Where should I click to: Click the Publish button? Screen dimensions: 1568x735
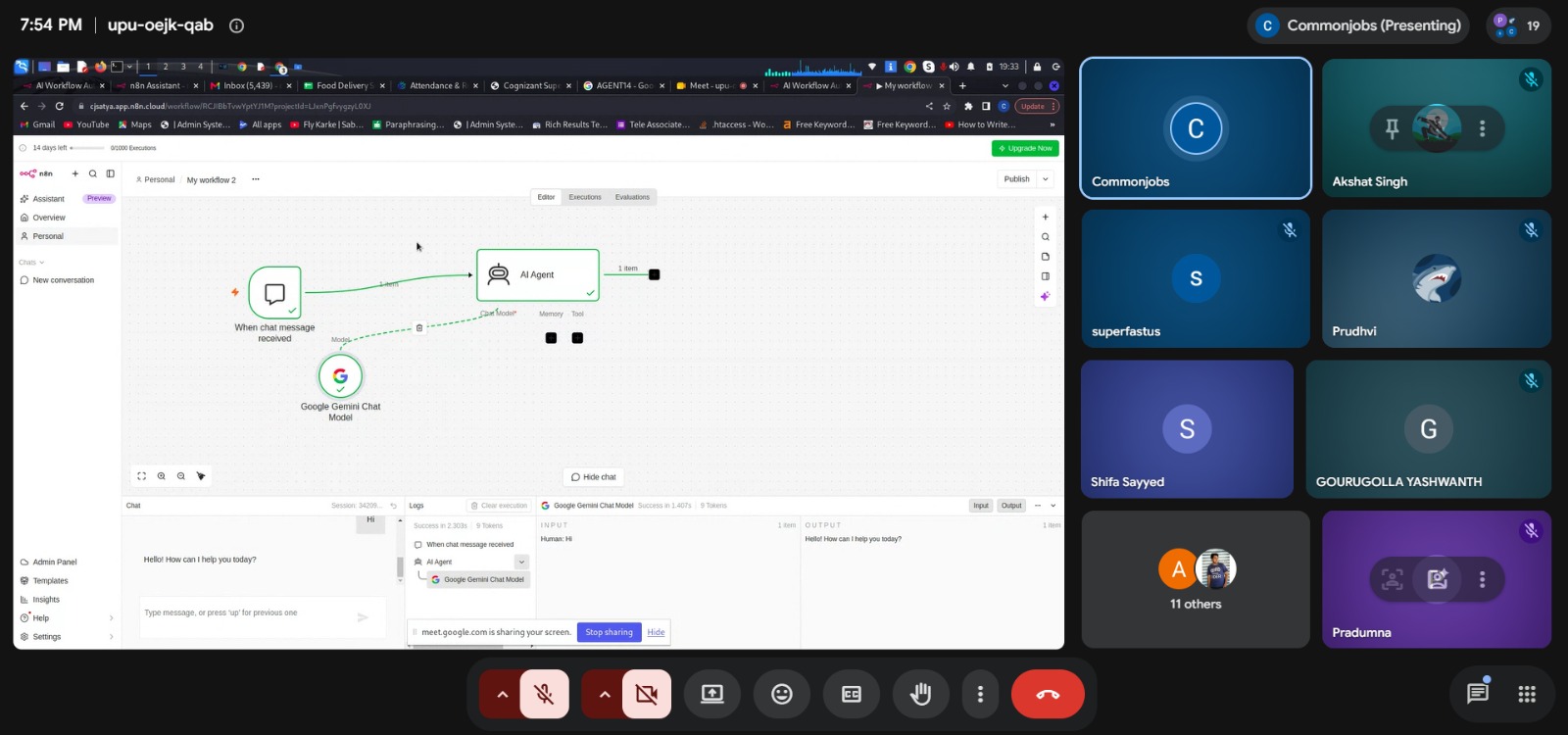click(x=1016, y=179)
